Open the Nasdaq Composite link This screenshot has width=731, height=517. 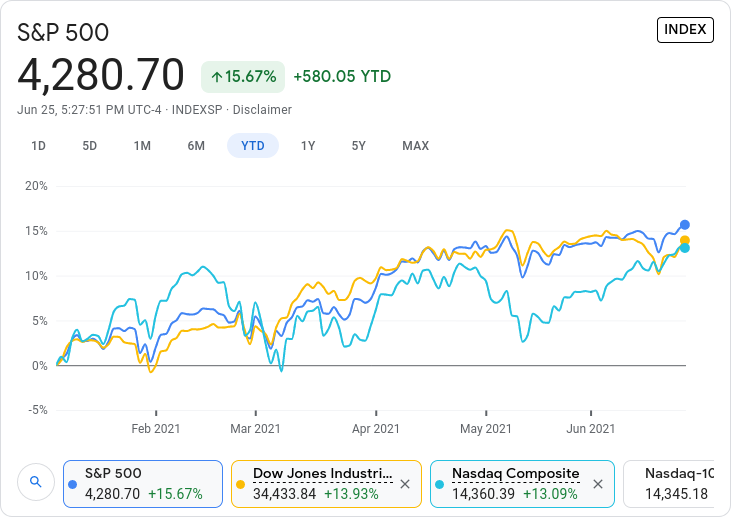point(516,474)
